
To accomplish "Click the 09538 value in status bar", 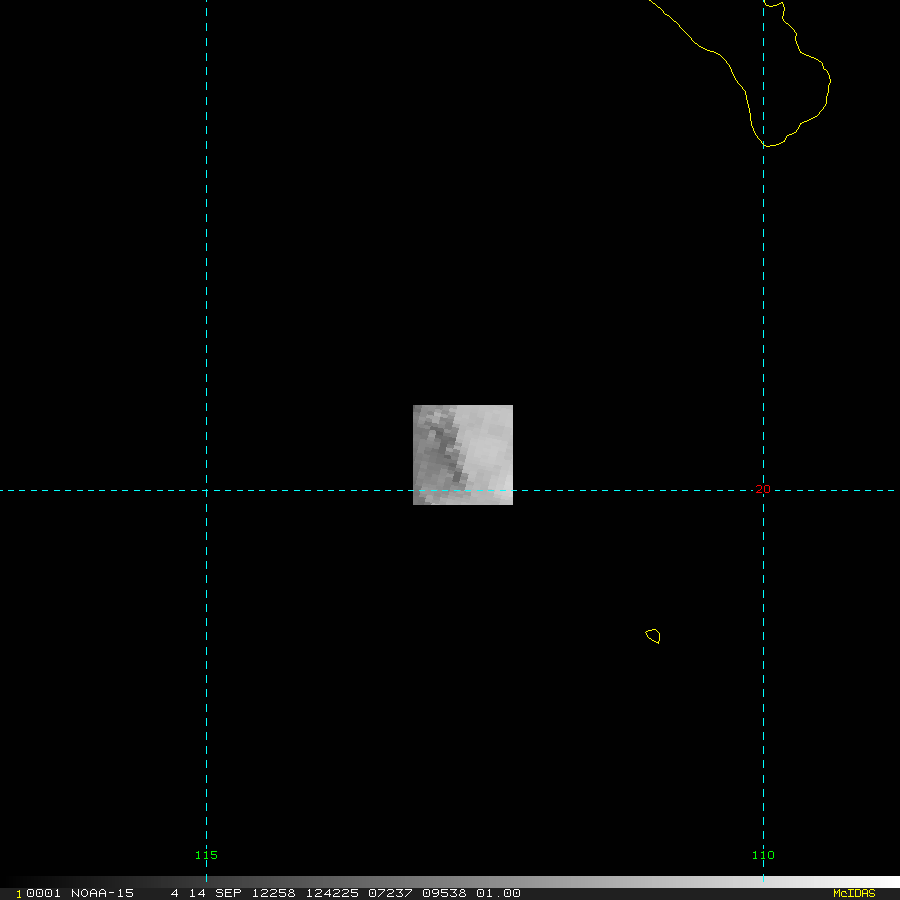I will coord(444,893).
